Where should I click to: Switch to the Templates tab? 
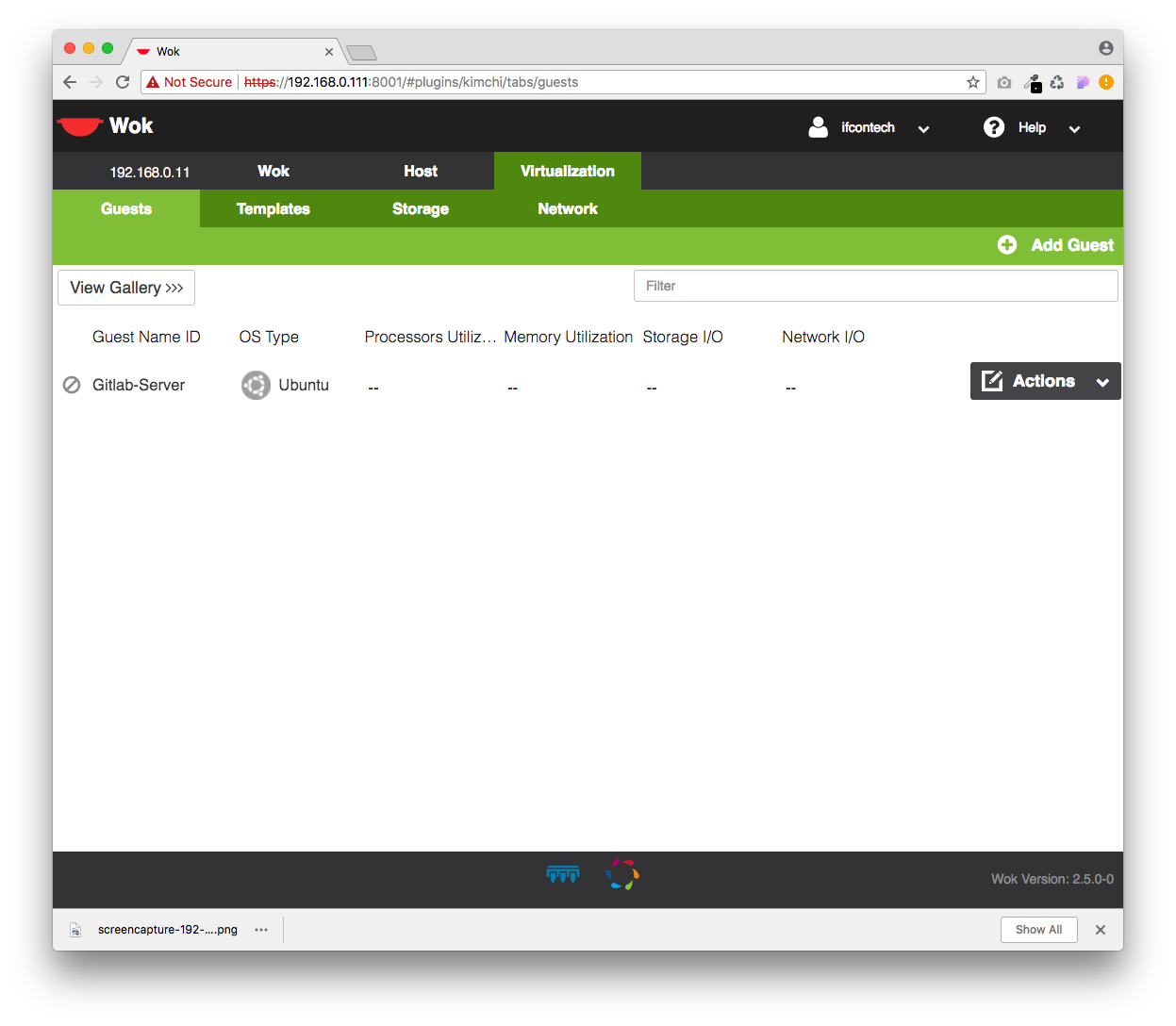(x=273, y=208)
